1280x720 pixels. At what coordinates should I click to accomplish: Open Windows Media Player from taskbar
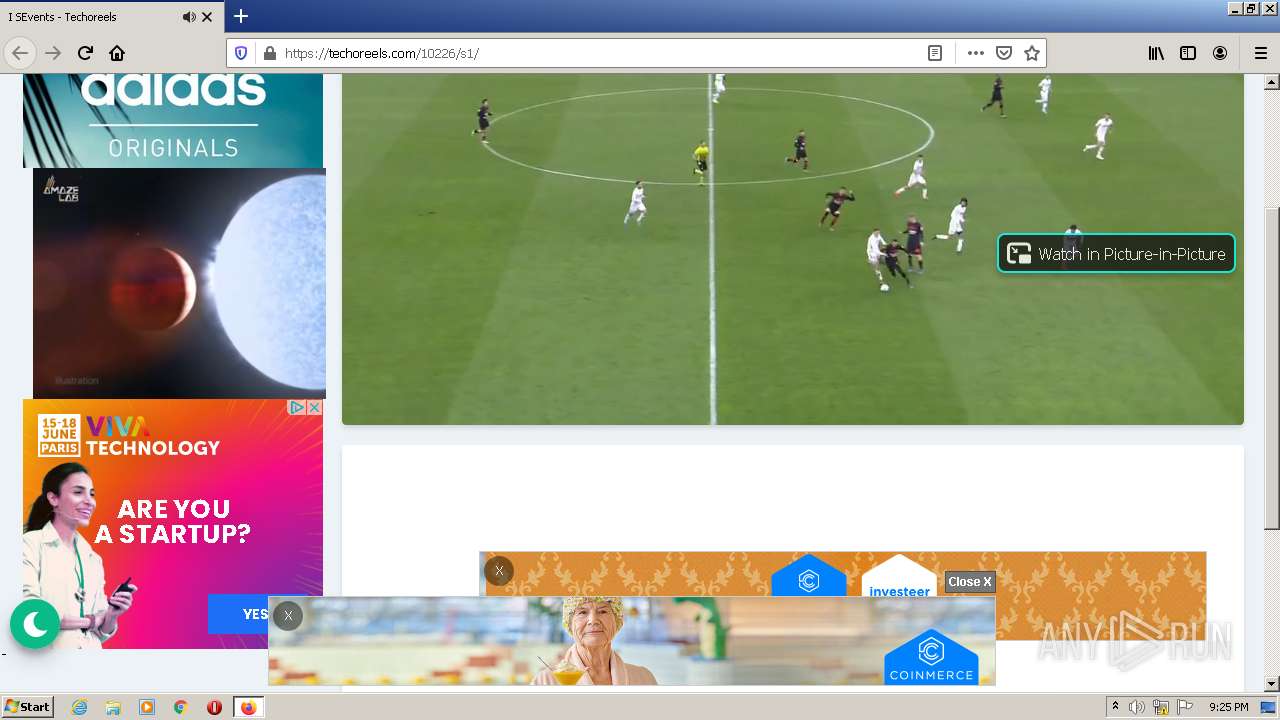(x=147, y=707)
